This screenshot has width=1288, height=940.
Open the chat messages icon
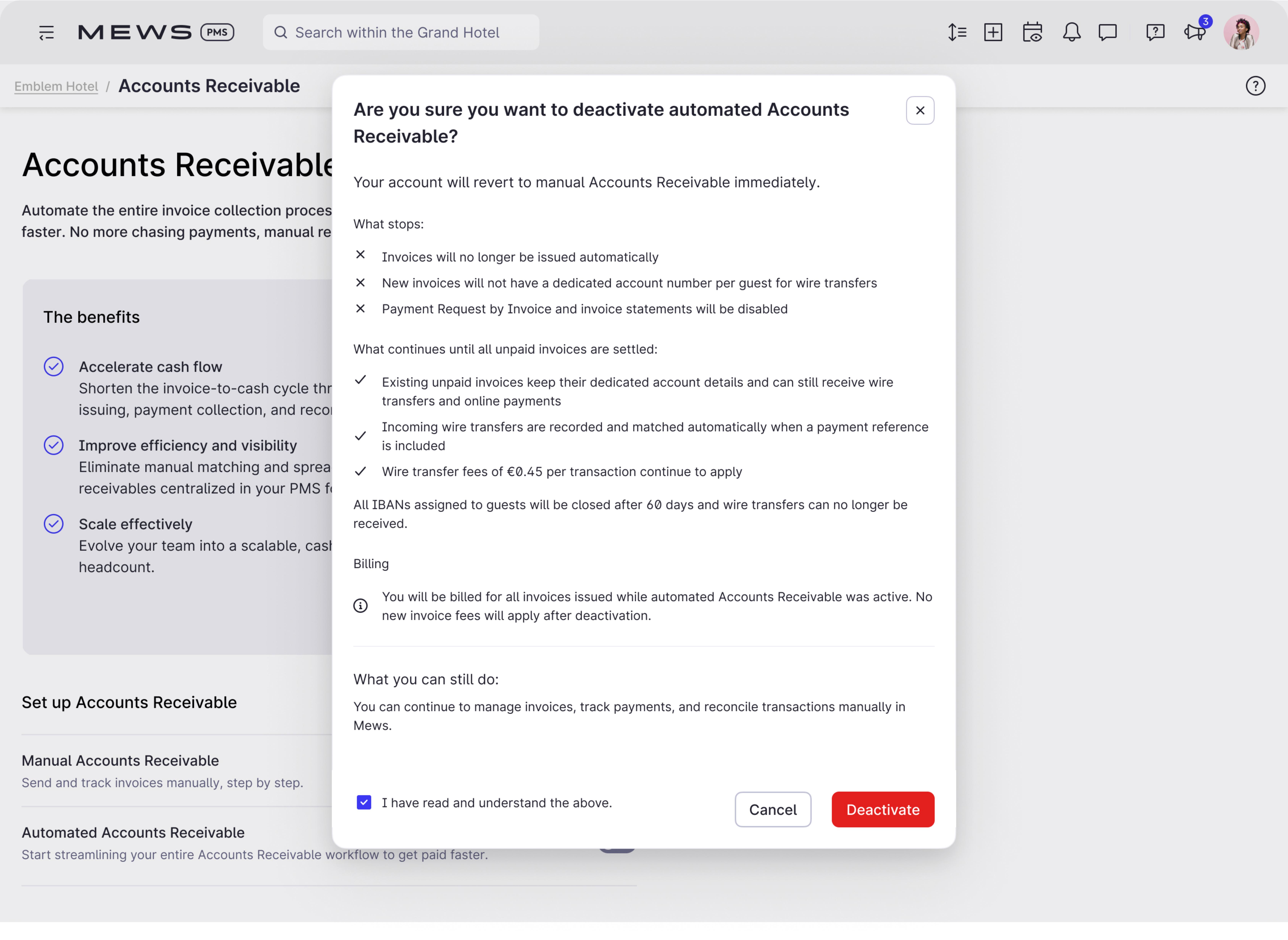[x=1108, y=32]
